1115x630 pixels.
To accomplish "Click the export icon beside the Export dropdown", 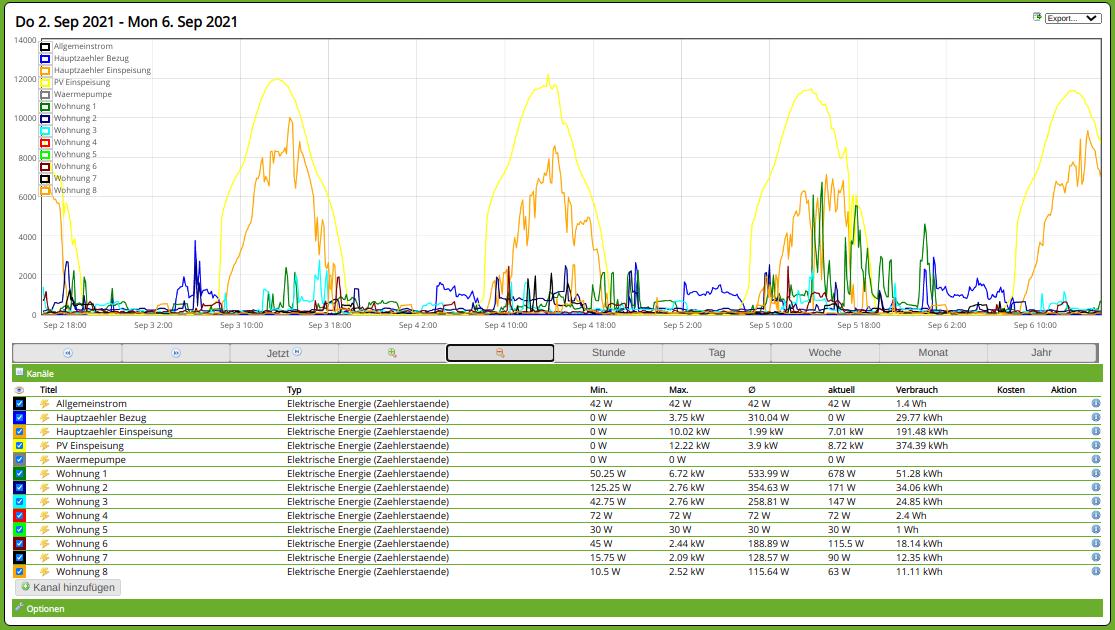I will 1037,17.
